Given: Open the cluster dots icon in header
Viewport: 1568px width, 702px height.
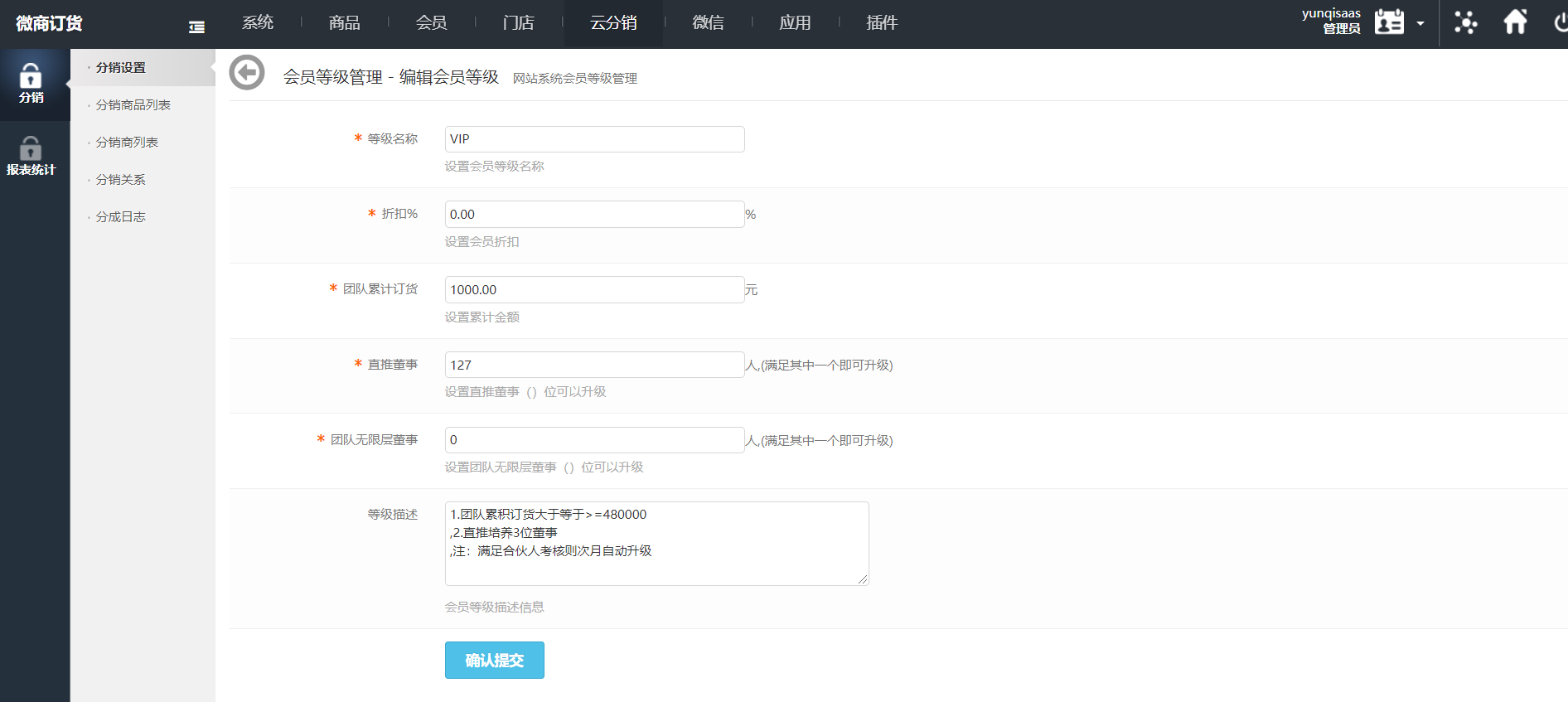Looking at the screenshot, I should click(x=1465, y=22).
